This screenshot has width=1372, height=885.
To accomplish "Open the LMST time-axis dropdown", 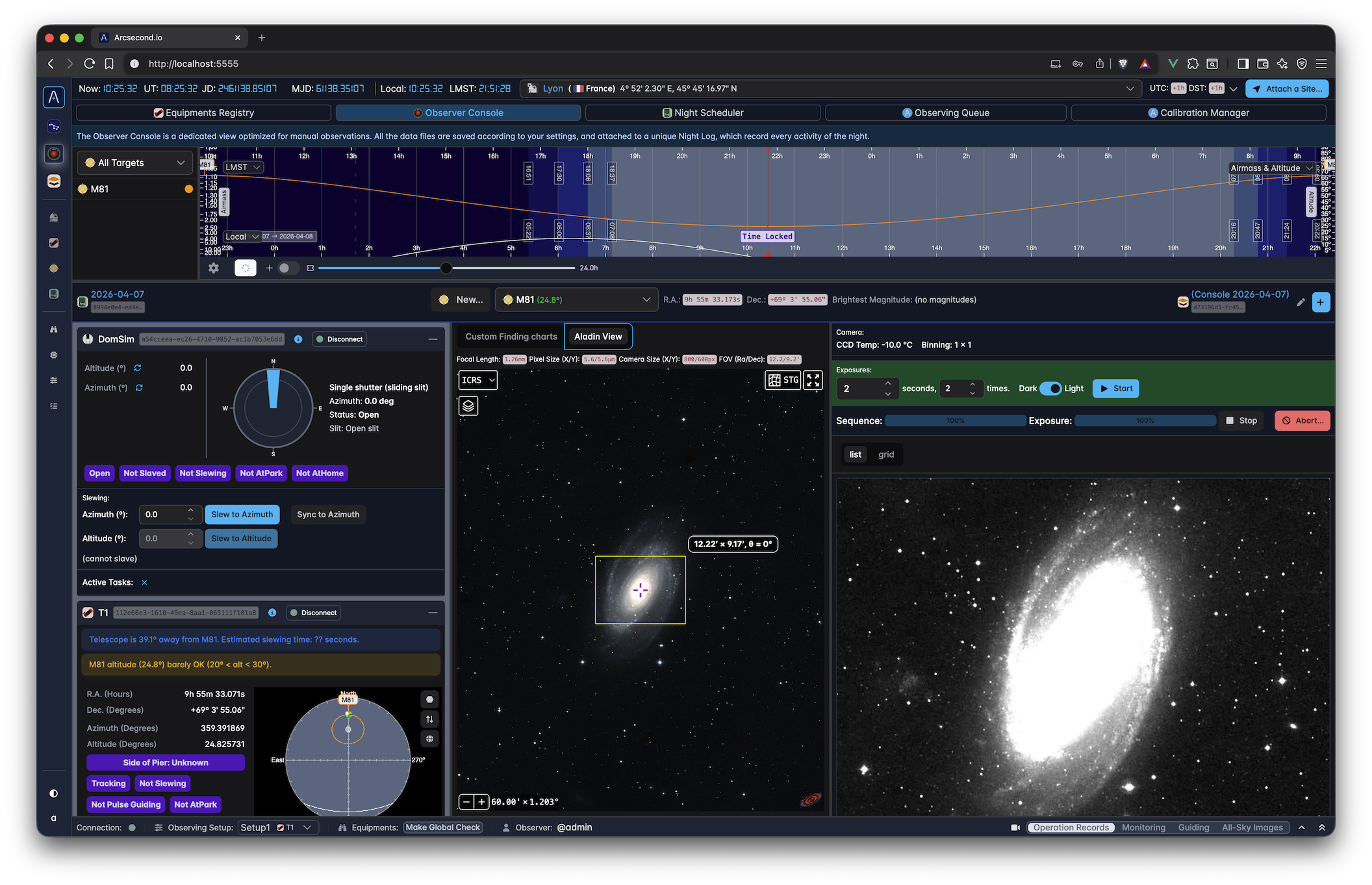I will coord(243,168).
